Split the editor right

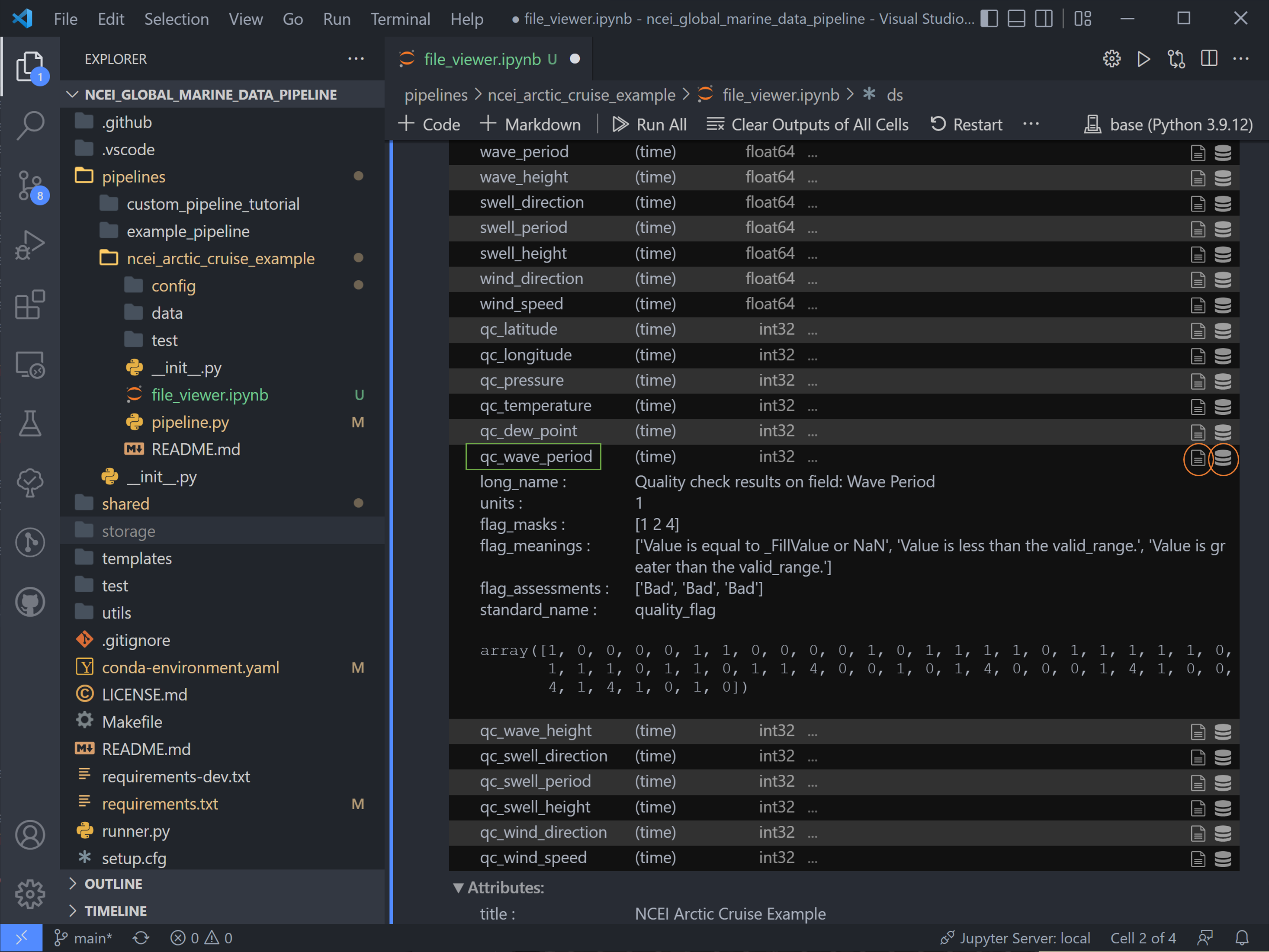click(x=1209, y=58)
